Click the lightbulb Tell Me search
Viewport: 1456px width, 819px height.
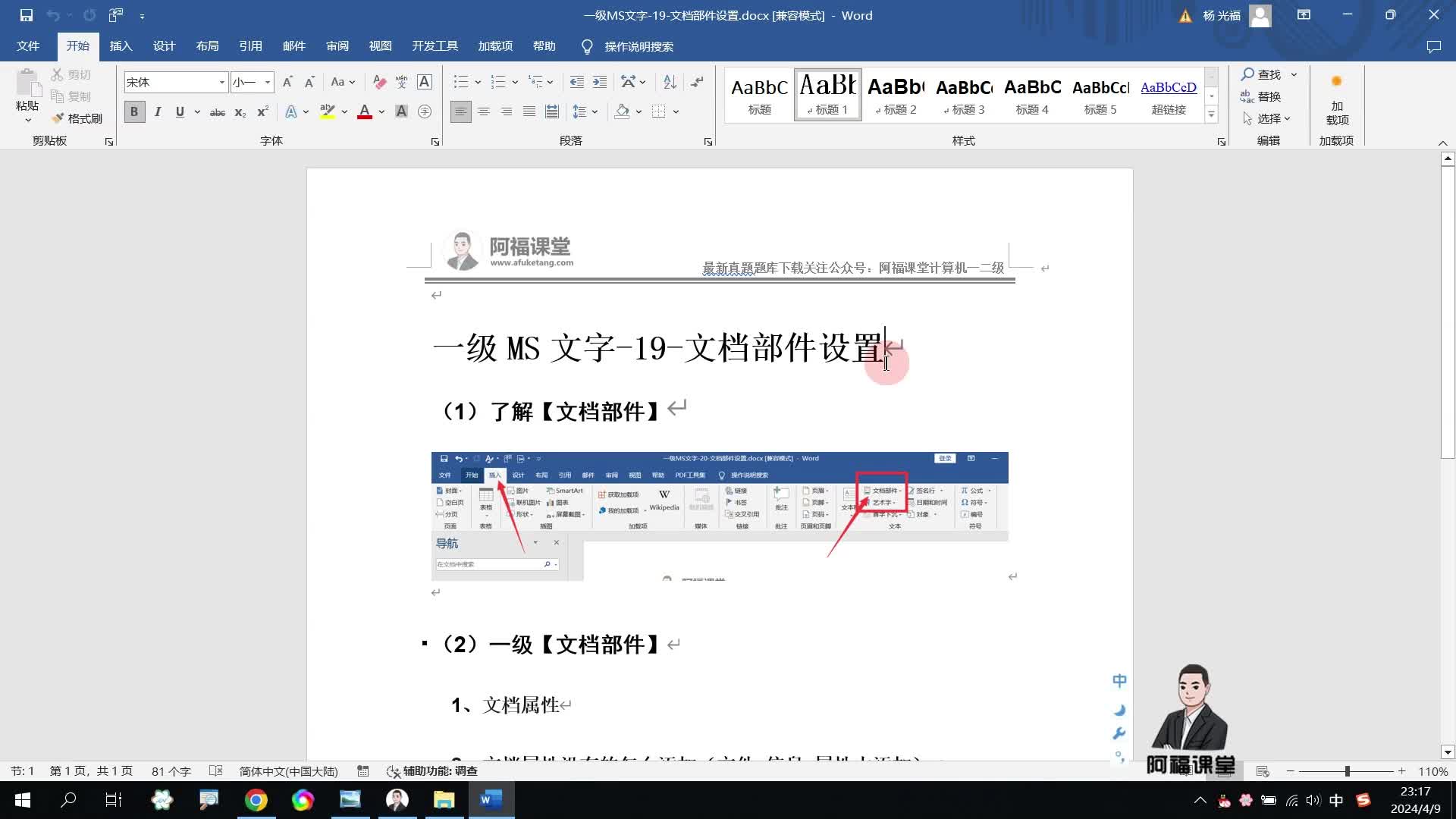[587, 46]
